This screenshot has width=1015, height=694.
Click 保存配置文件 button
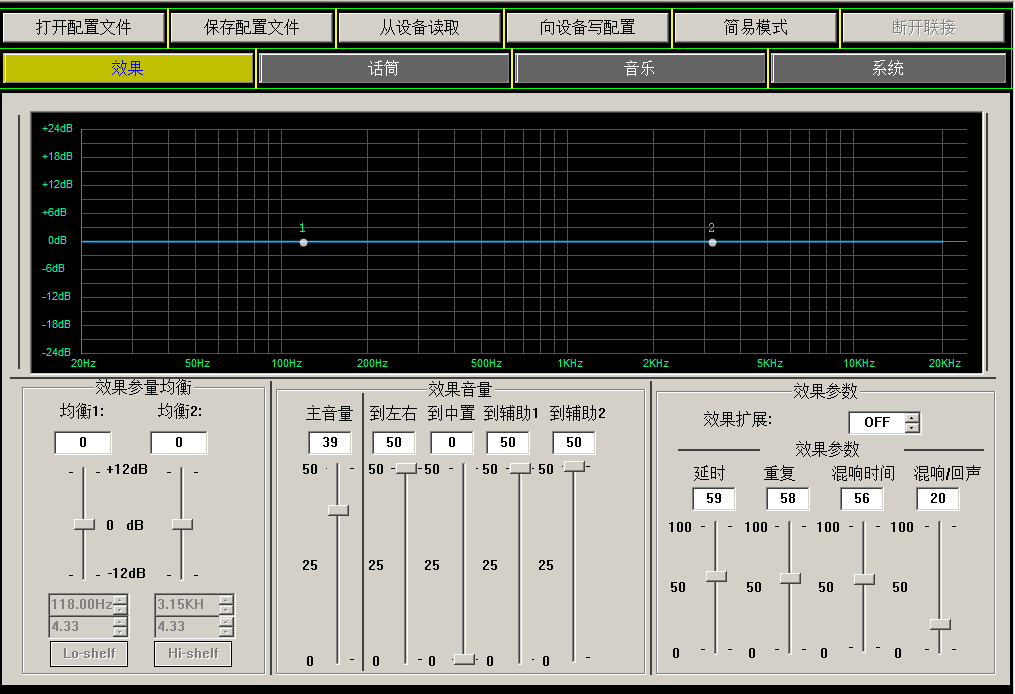click(251, 28)
